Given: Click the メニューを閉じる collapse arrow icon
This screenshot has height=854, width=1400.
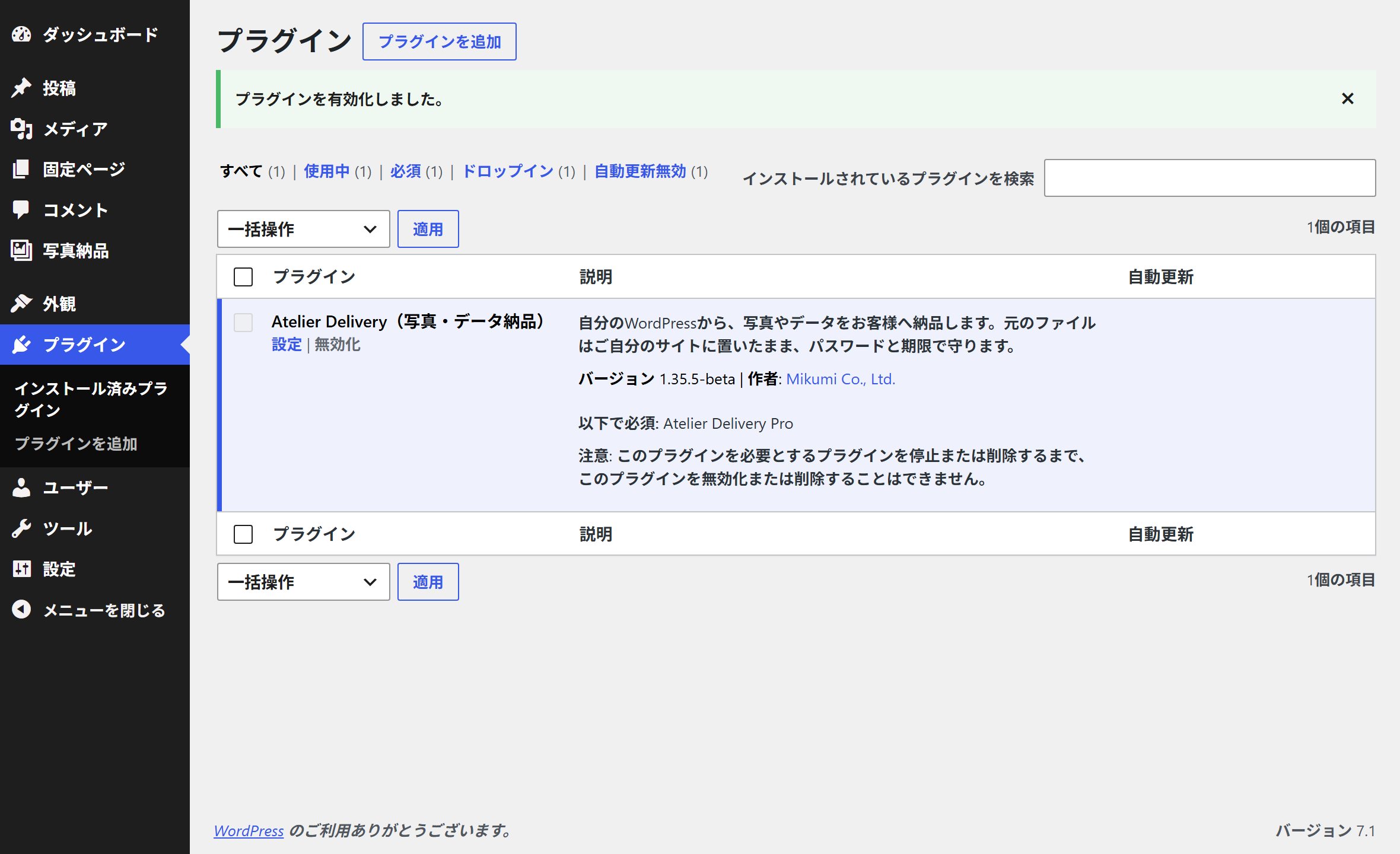Looking at the screenshot, I should pos(21,610).
